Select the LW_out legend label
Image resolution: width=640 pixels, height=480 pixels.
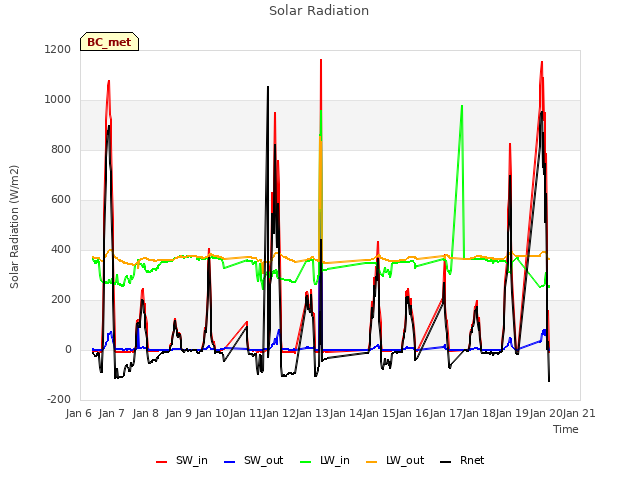point(405,461)
